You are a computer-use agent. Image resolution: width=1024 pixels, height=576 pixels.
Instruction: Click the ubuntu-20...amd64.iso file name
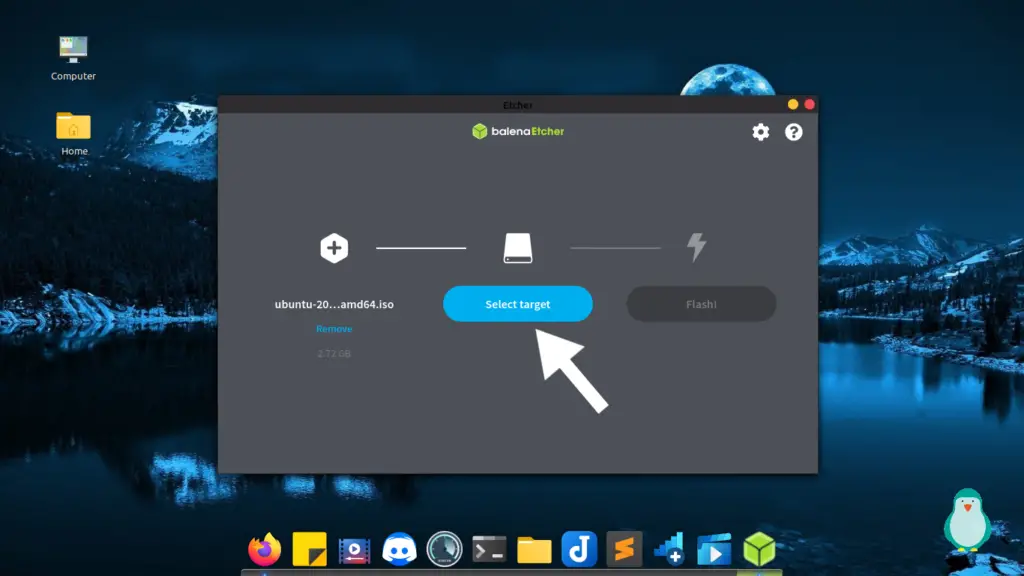[x=334, y=304]
